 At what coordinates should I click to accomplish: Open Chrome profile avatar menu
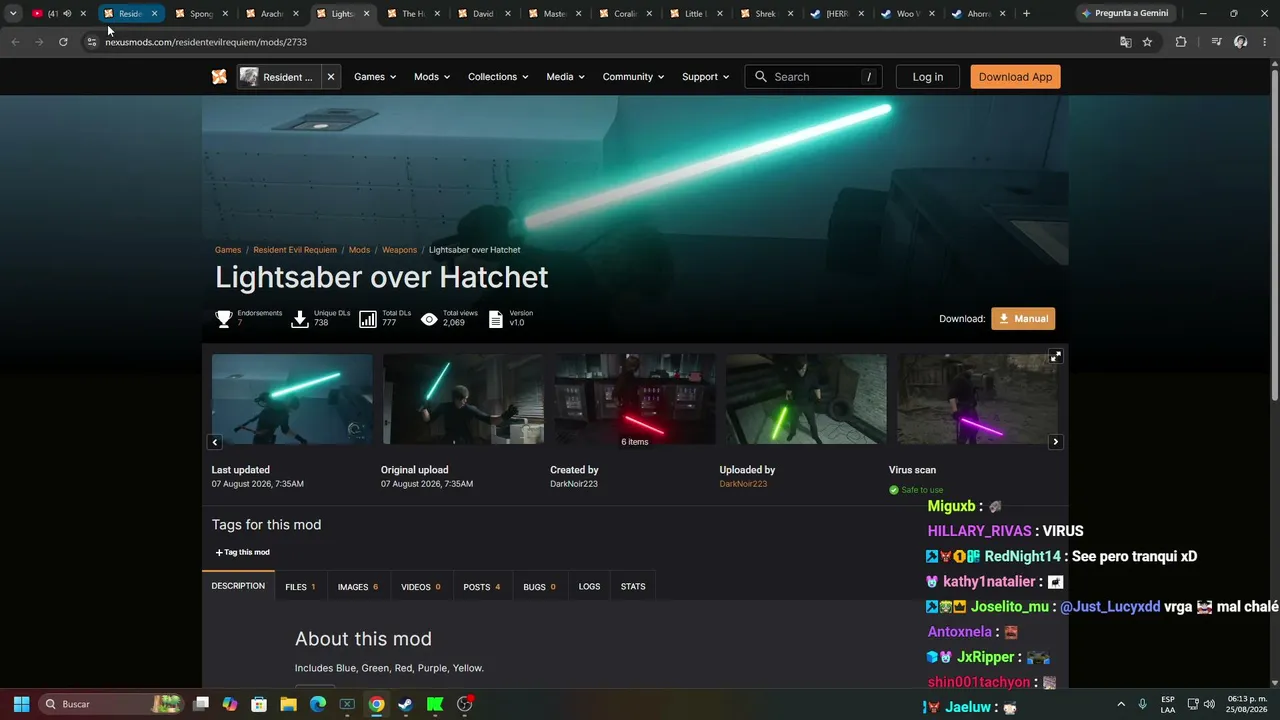(x=1241, y=42)
